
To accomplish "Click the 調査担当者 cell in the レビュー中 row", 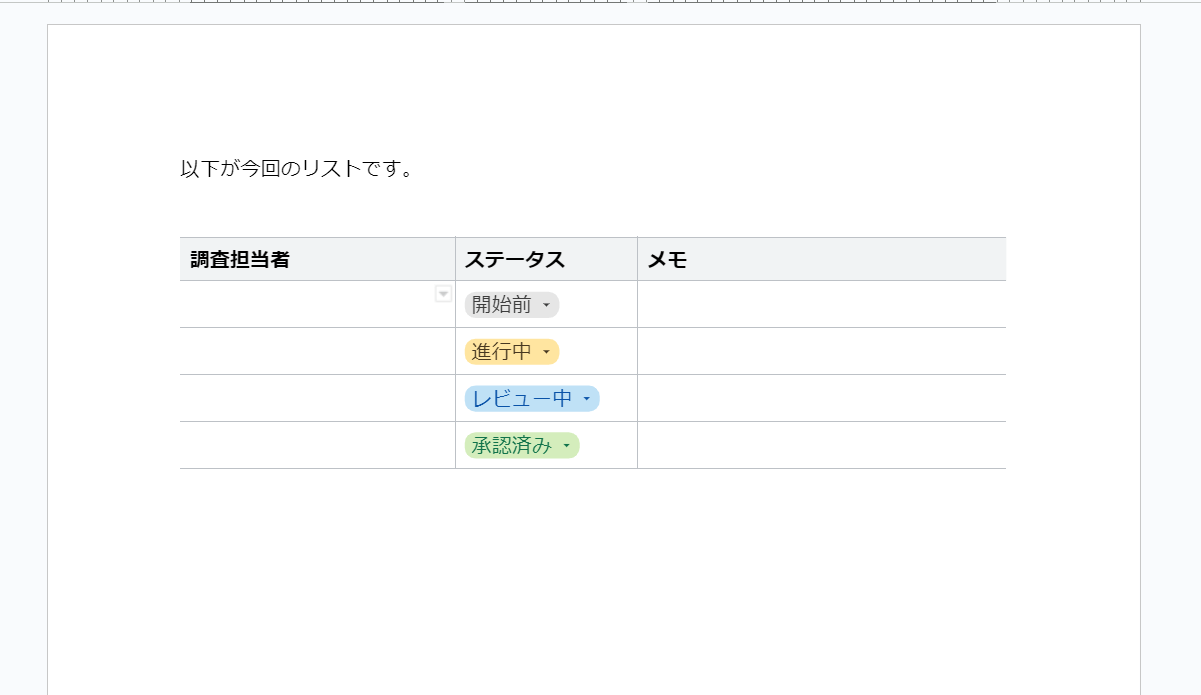I will pos(316,399).
